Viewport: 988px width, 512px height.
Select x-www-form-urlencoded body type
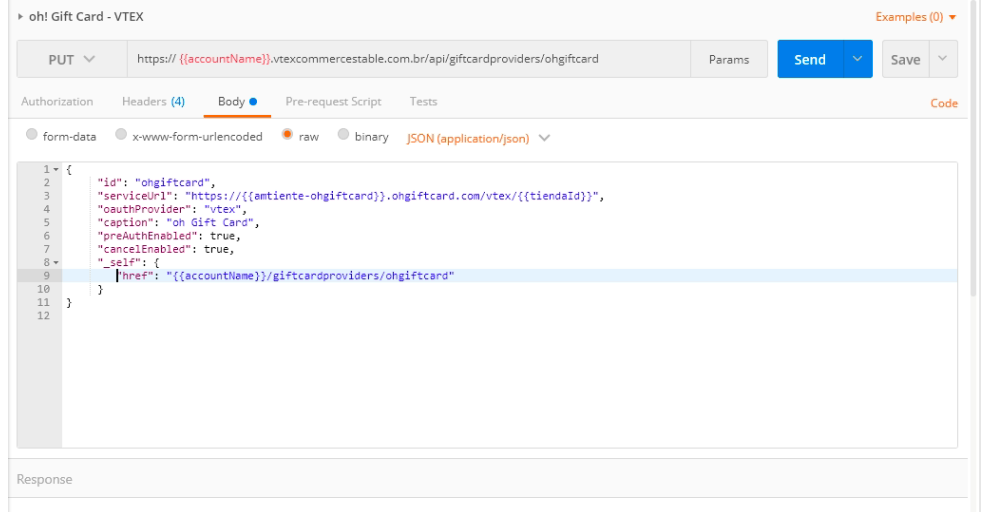pyautogui.click(x=121, y=136)
